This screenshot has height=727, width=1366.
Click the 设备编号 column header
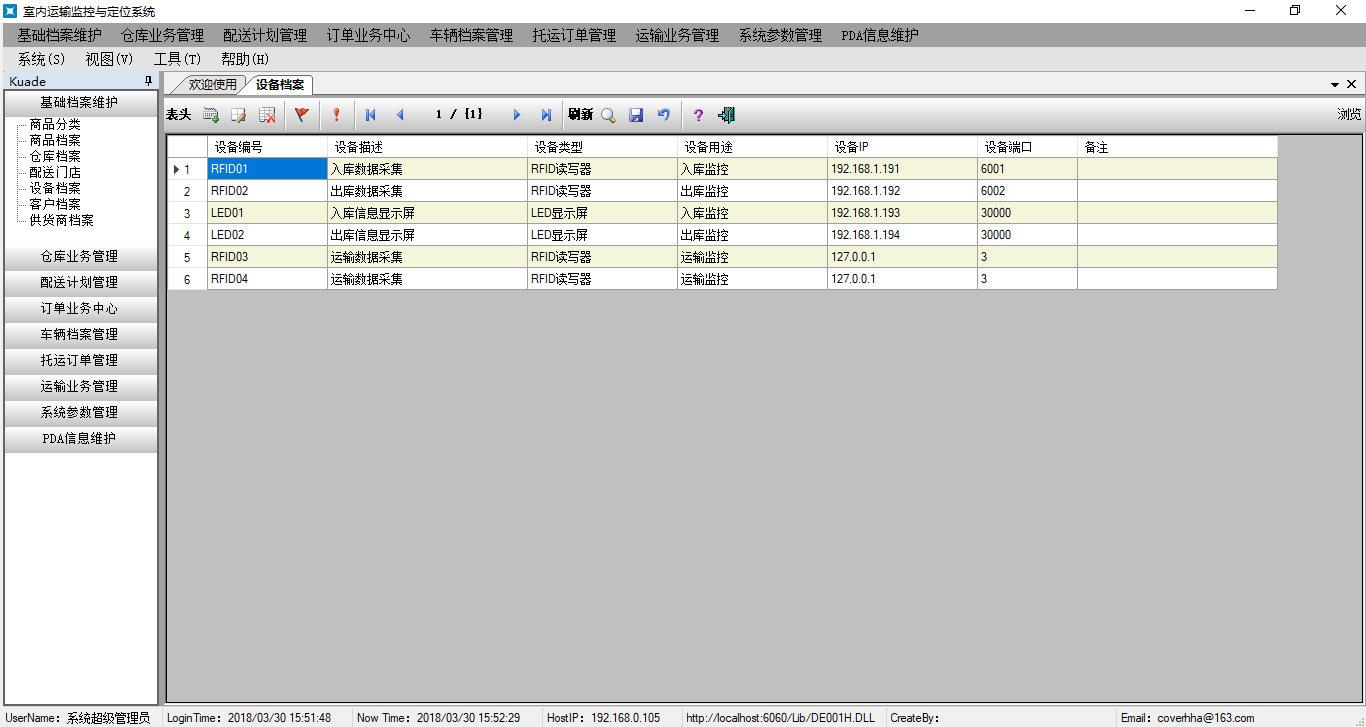(267, 147)
